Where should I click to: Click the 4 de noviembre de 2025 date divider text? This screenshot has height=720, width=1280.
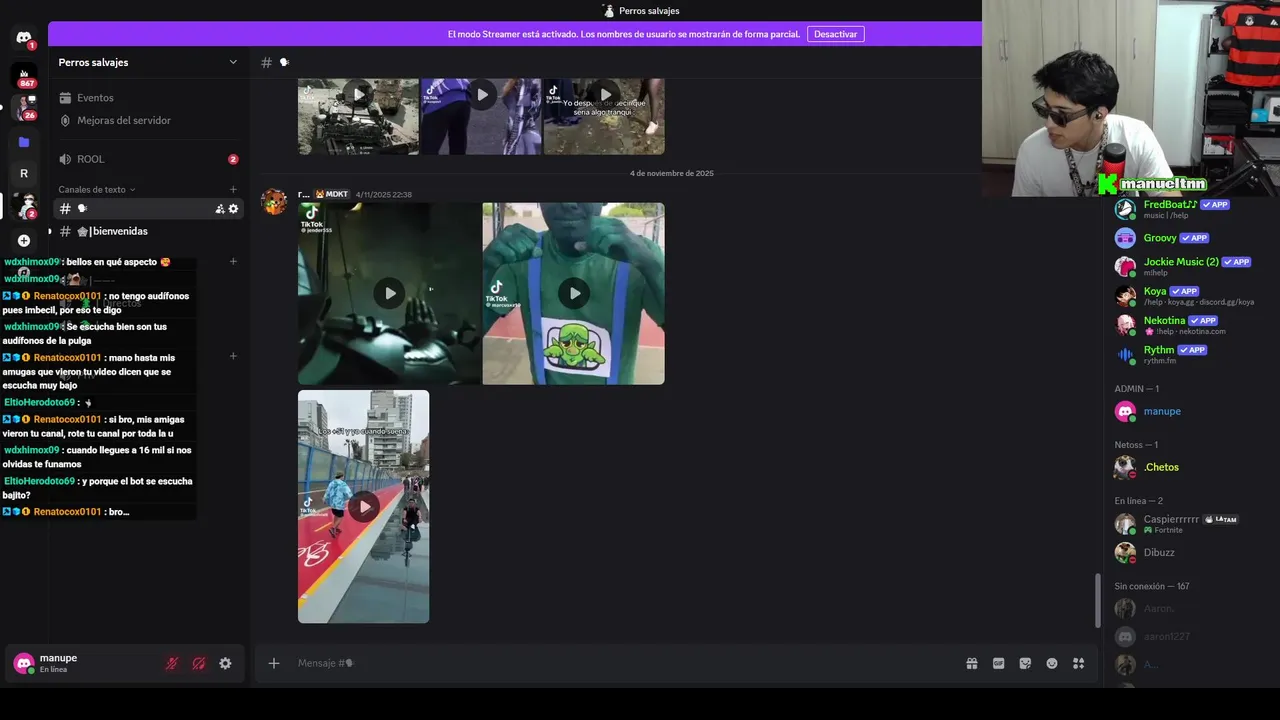click(x=671, y=173)
